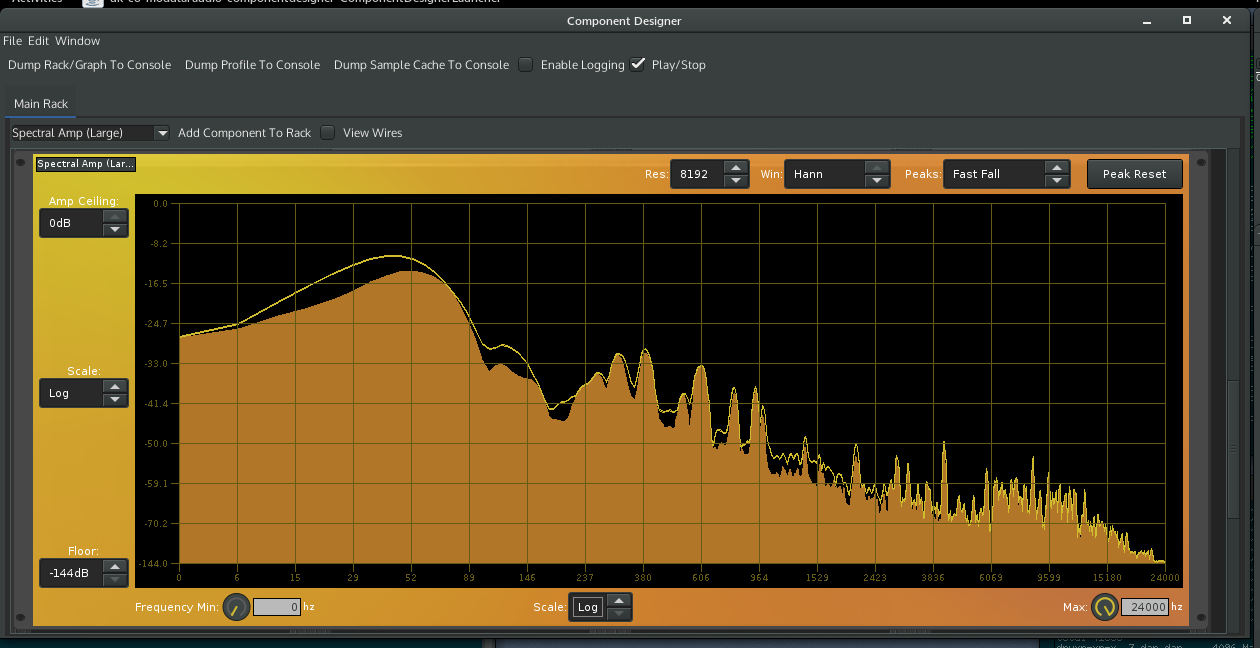1260x648 pixels.
Task: Click the left Scale Log field
Action: (x=72, y=393)
